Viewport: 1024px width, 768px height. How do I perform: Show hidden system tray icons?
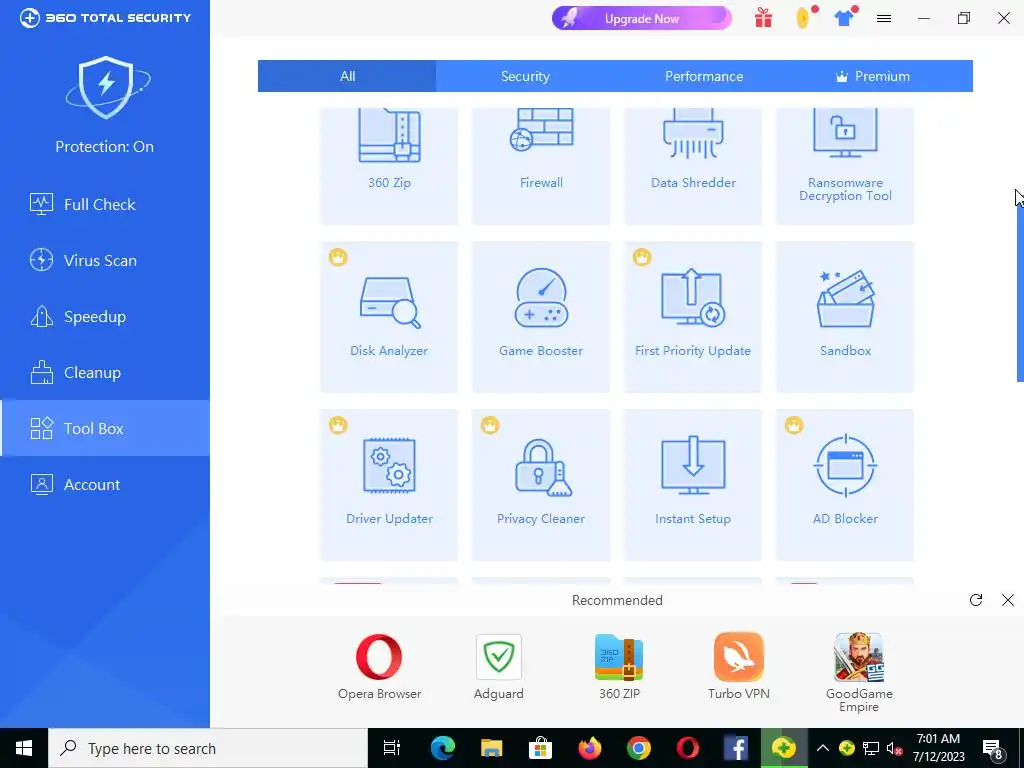click(x=823, y=748)
